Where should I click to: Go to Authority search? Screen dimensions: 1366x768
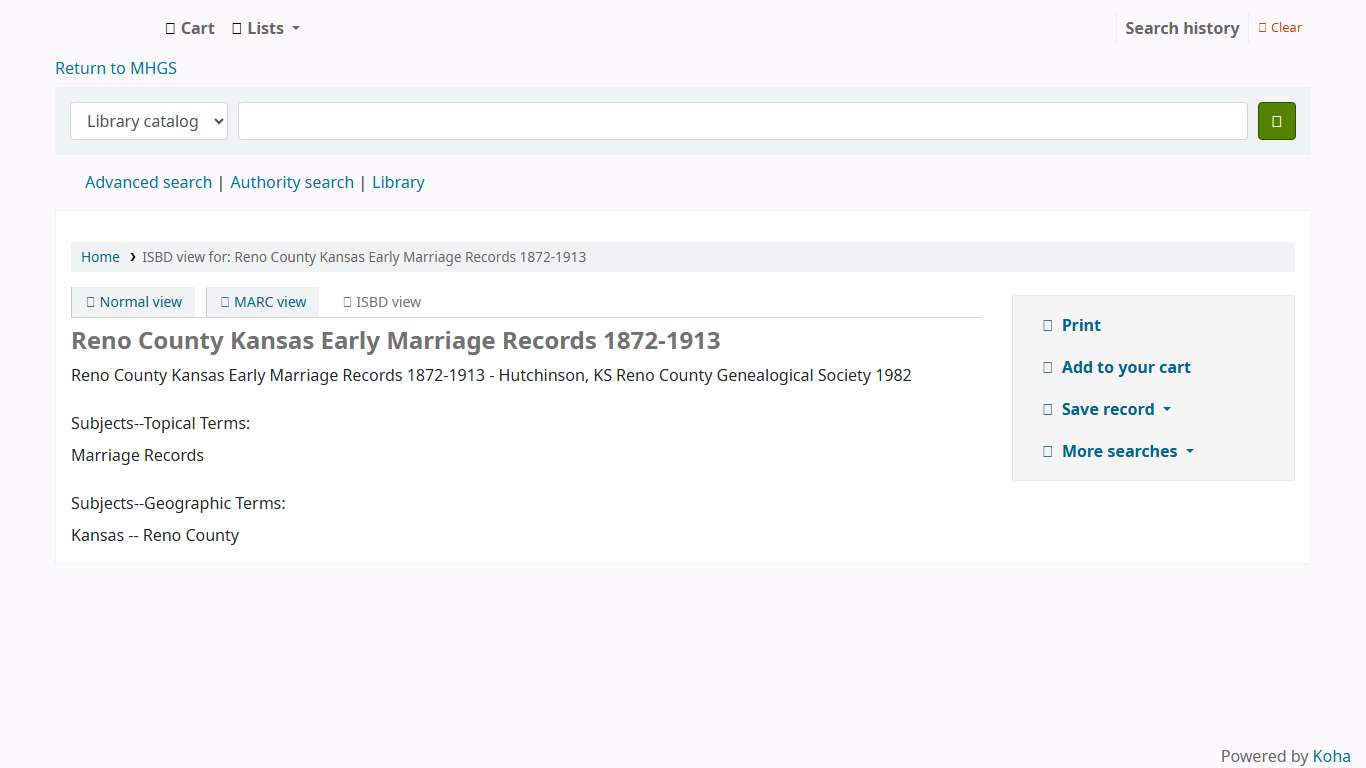(x=292, y=183)
